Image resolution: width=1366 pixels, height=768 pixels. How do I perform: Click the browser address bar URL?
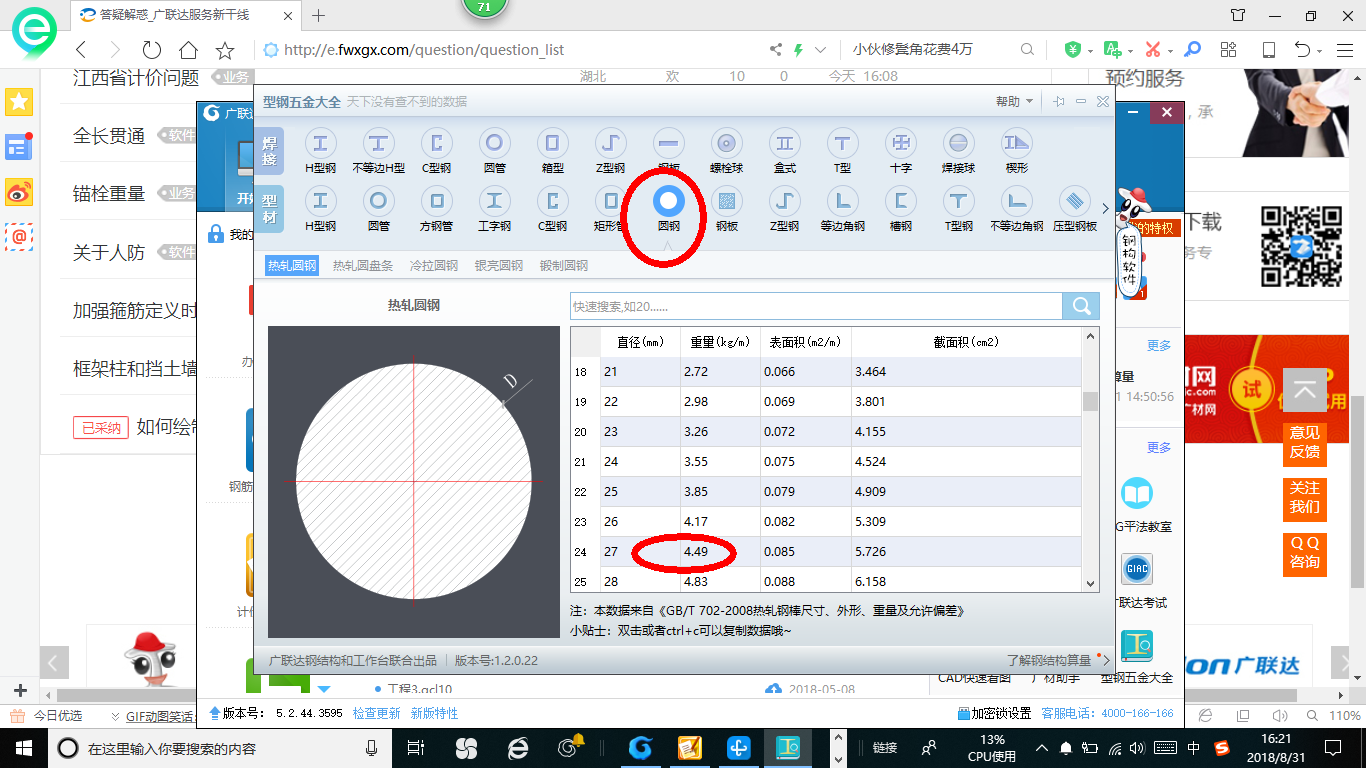point(424,50)
